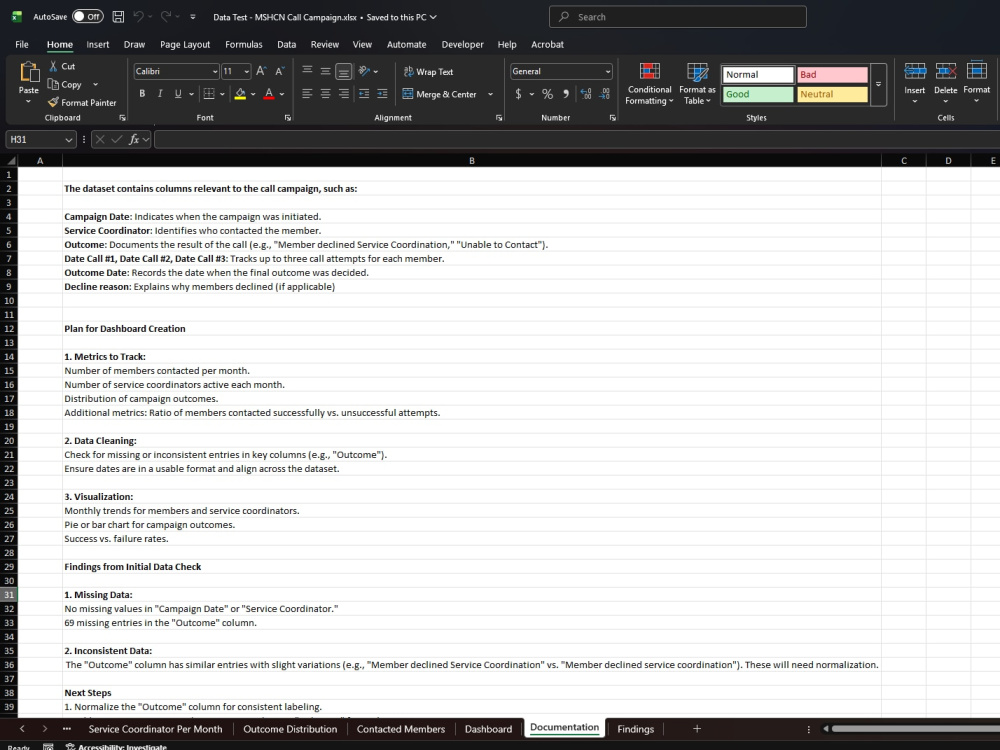1000x750 pixels.
Task: Increase font size with the larger A icon
Action: [261, 71]
